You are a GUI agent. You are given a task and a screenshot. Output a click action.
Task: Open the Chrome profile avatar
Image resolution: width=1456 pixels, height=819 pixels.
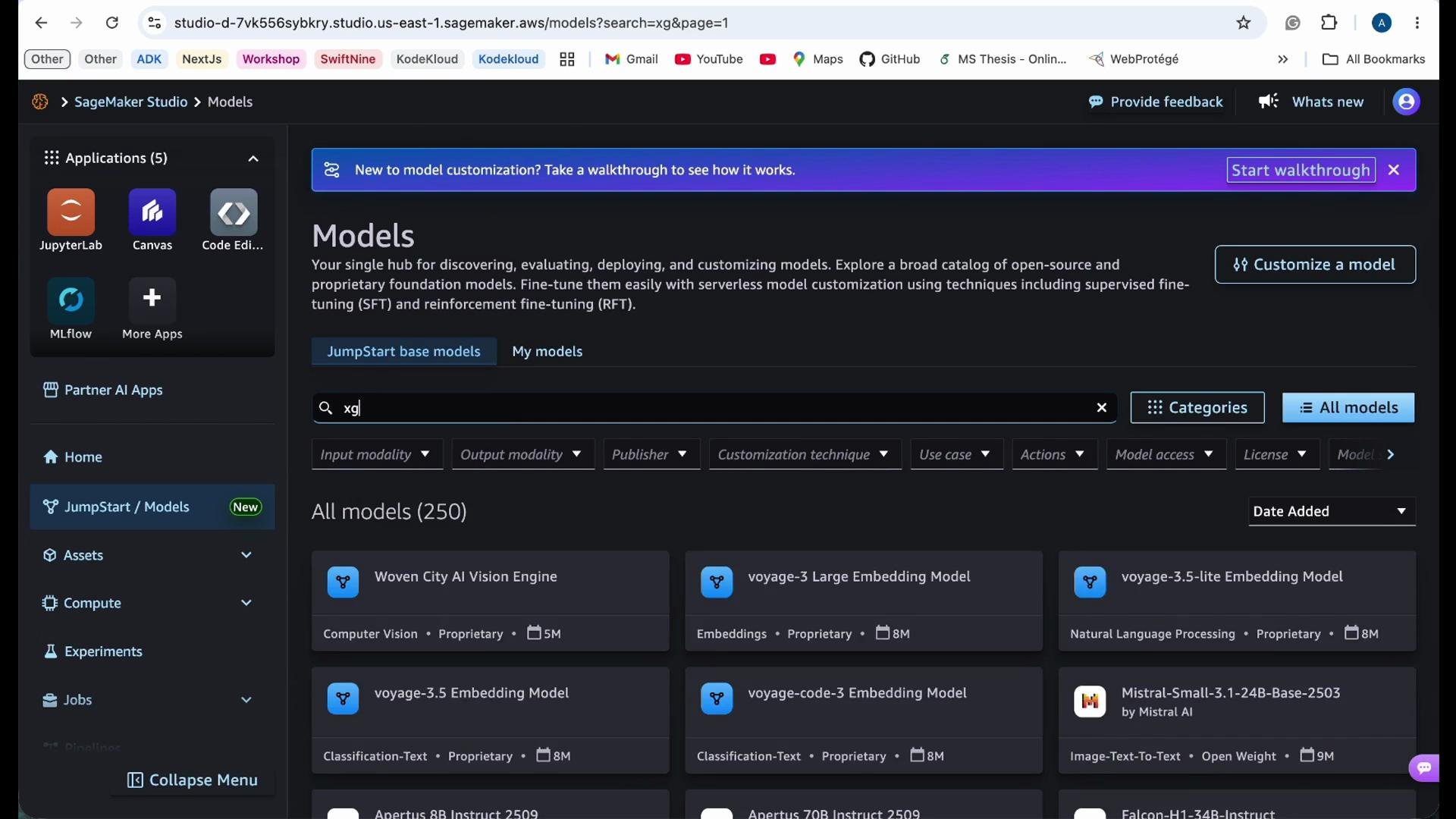tap(1382, 23)
